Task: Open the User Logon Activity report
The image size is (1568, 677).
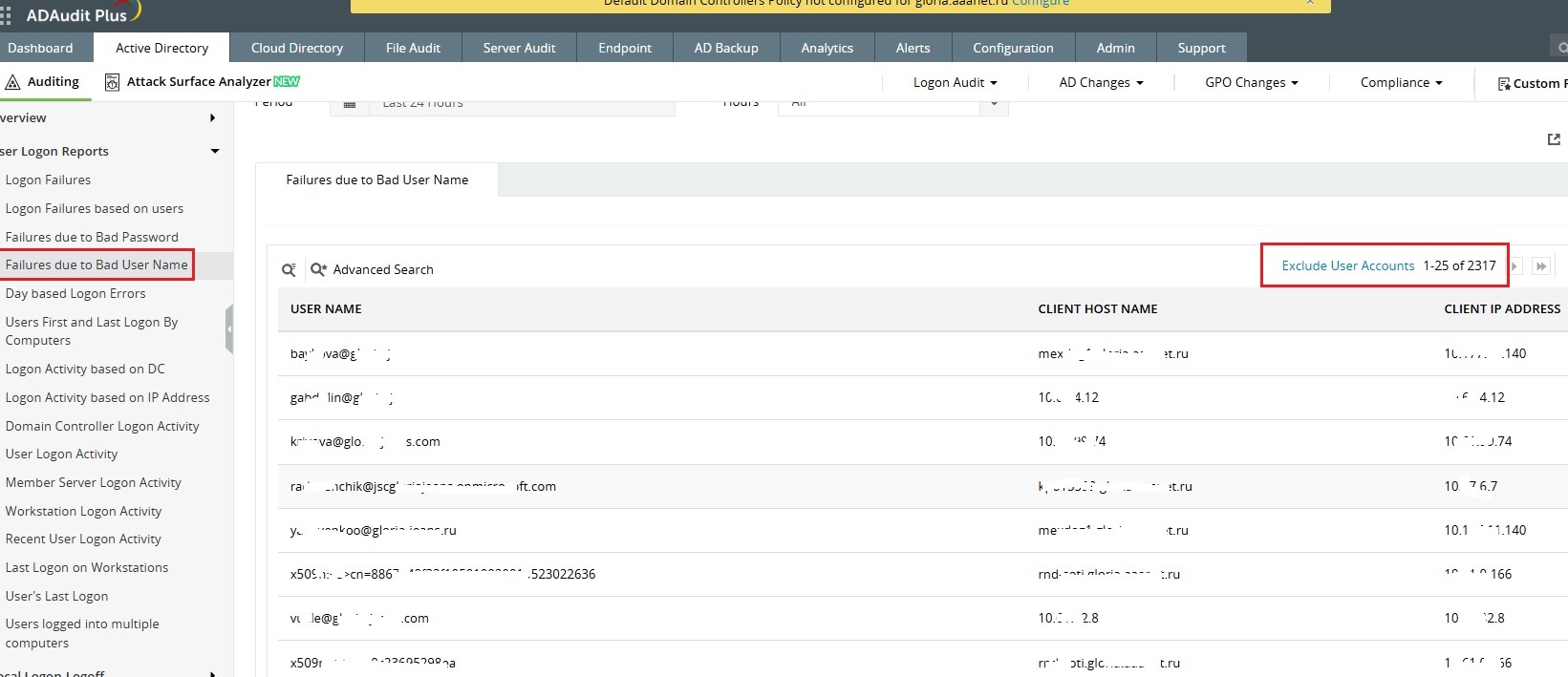Action: pos(61,454)
